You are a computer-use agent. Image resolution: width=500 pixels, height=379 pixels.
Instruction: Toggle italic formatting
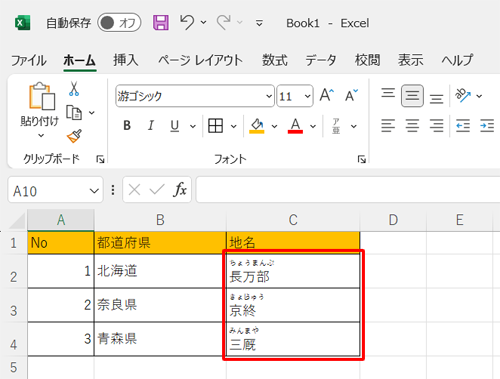point(151,126)
